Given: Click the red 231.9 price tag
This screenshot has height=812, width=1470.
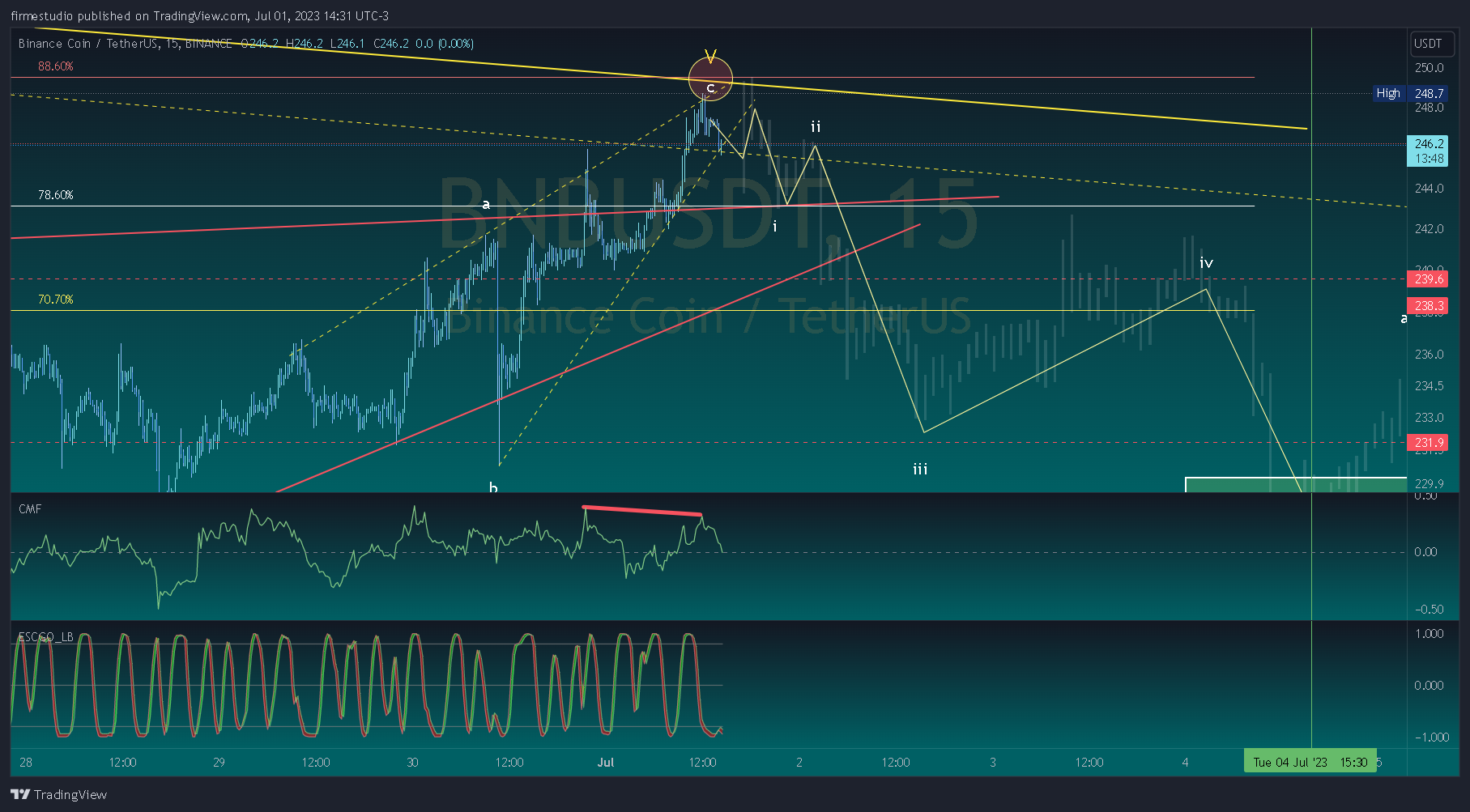Looking at the screenshot, I should [x=1428, y=443].
